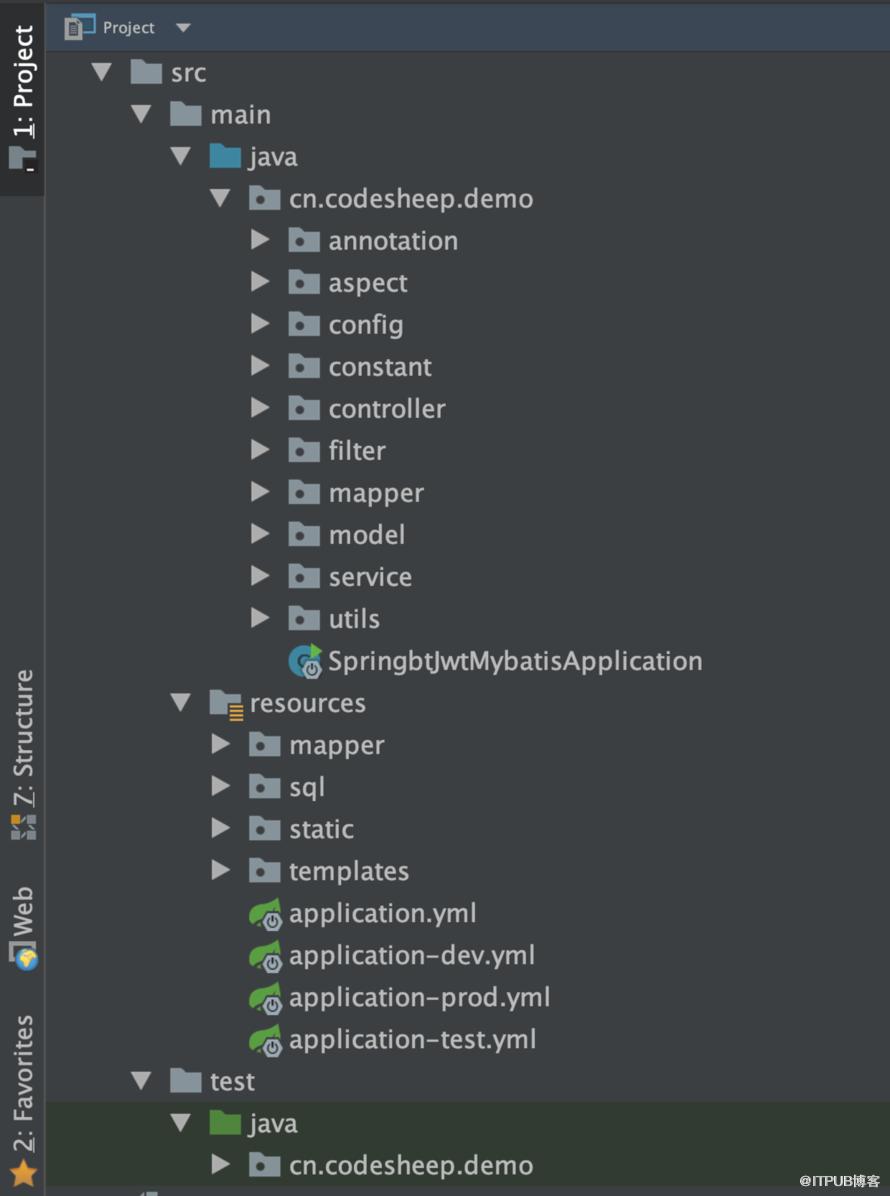Viewport: 890px width, 1196px height.
Task: Click the application-prod.yml Spring icon
Action: point(265,998)
